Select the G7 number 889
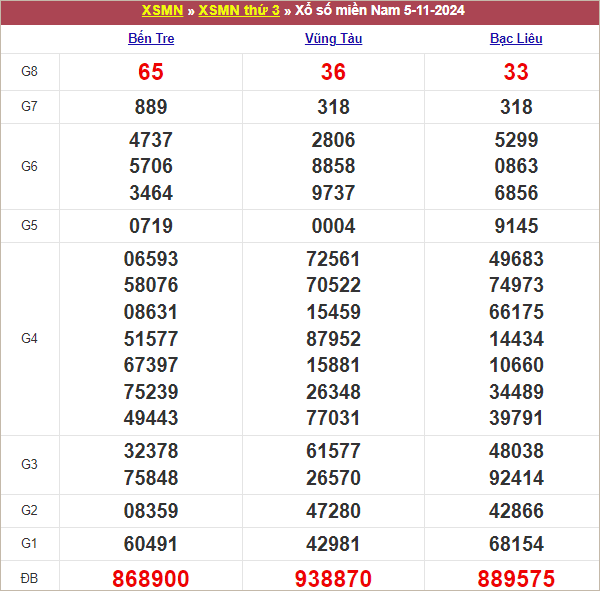Screen dimensions: 600x591 (x=151, y=107)
